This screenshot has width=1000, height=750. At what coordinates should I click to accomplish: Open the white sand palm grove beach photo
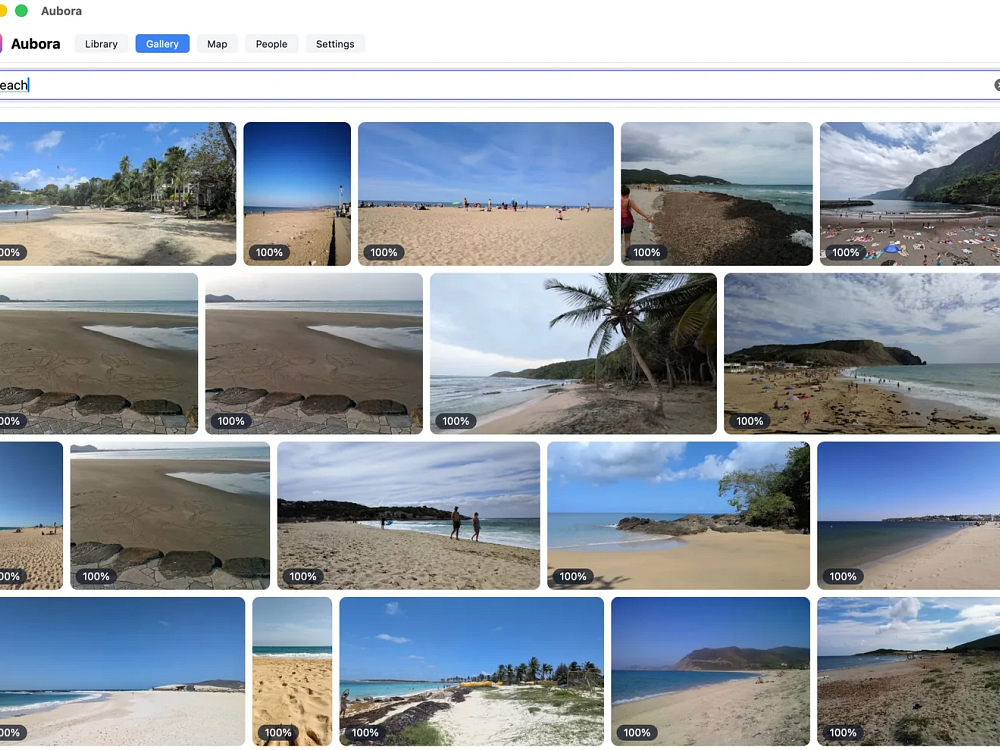pos(471,672)
